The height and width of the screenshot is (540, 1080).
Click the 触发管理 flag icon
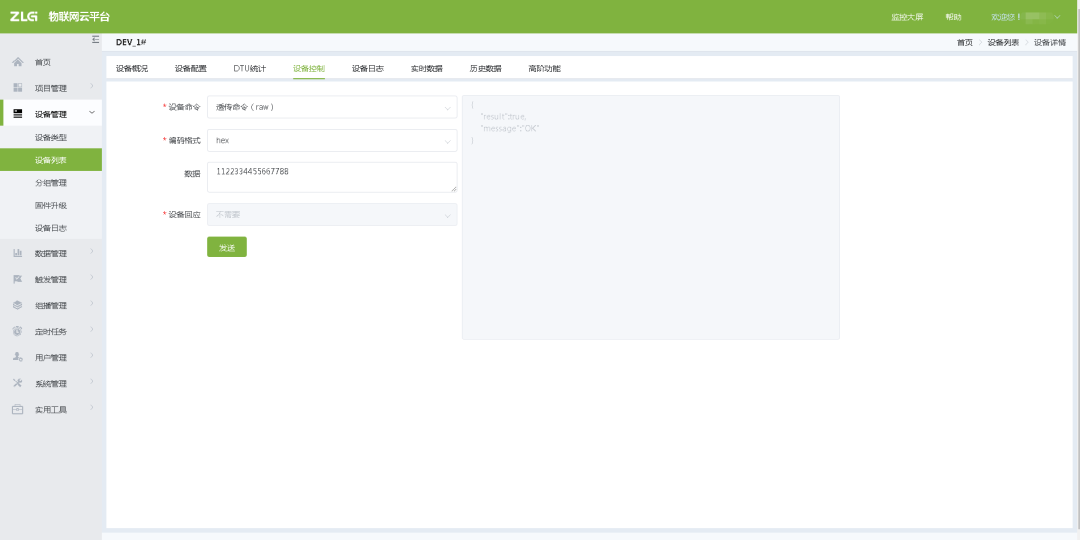coord(17,279)
